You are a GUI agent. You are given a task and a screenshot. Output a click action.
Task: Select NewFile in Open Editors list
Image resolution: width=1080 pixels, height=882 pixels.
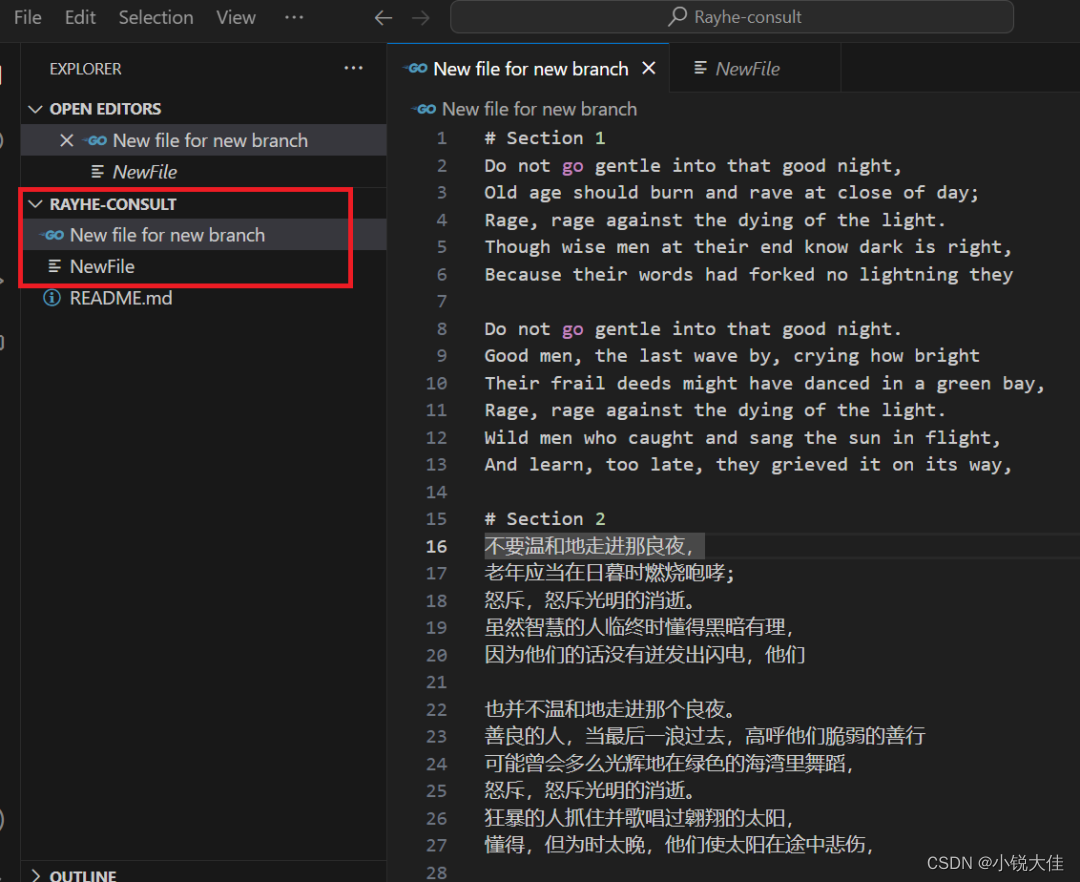click(x=203, y=171)
